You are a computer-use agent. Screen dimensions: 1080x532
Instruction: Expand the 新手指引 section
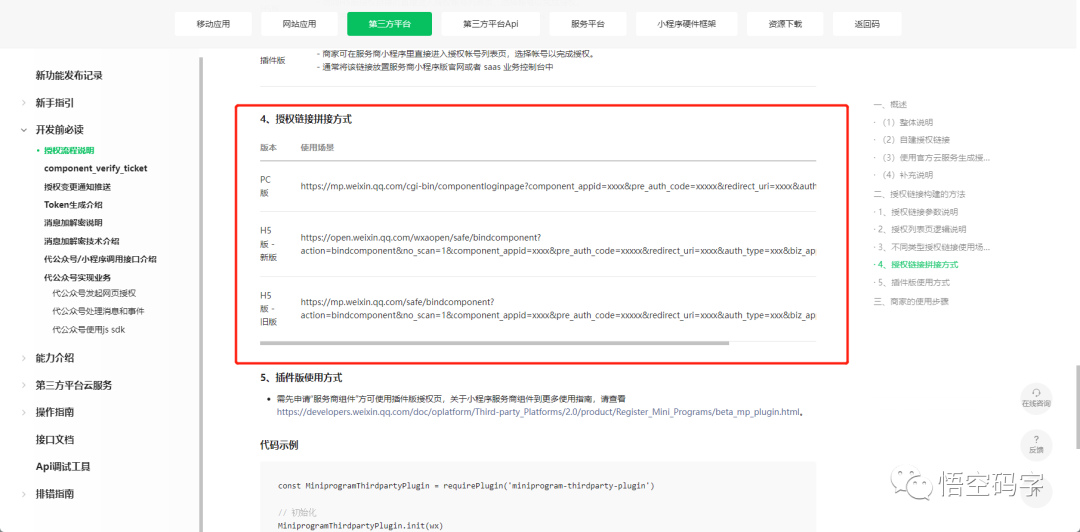[x=25, y=103]
